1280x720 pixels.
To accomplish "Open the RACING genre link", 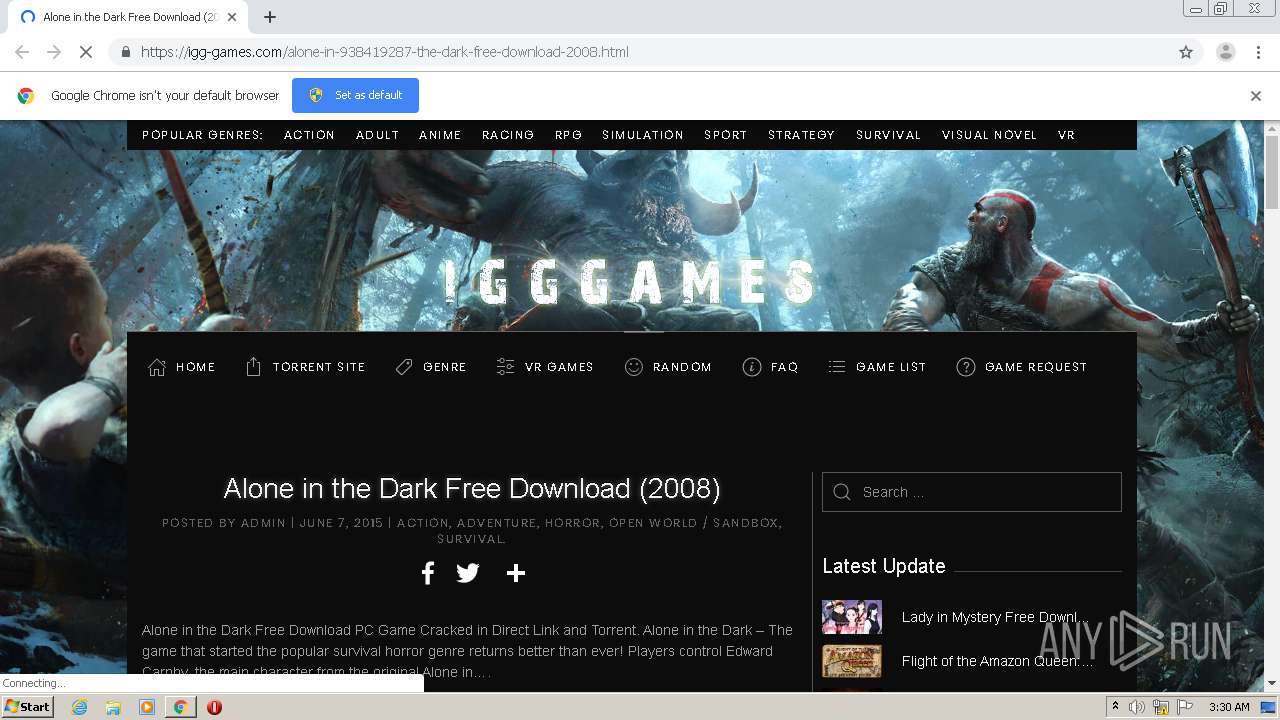I will coord(508,135).
